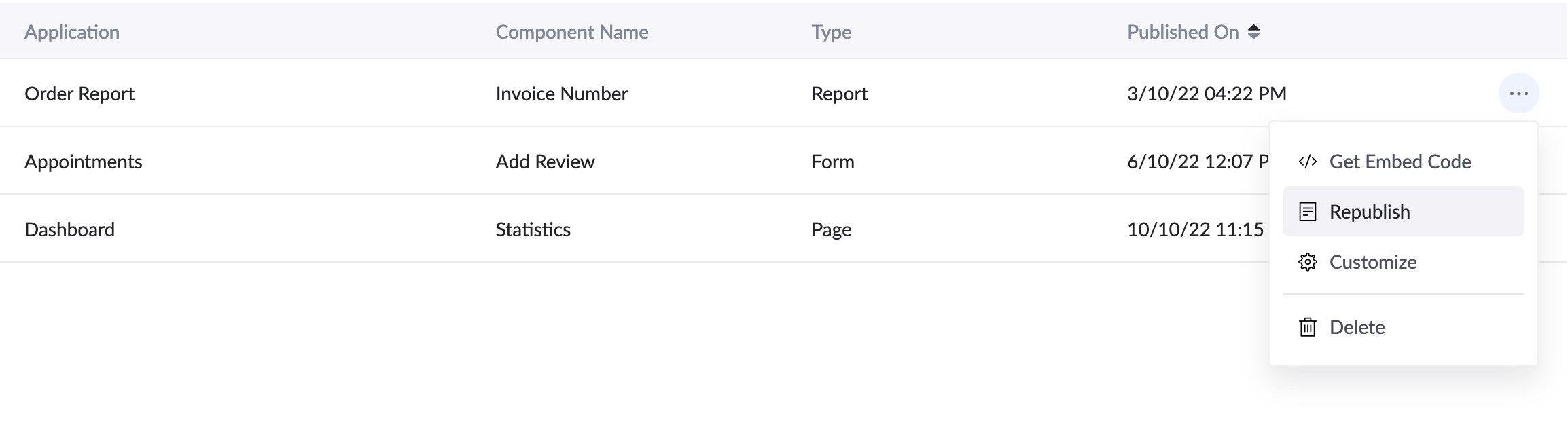1568x448 pixels.
Task: Select Customize in the dropdown menu
Action: pos(1372,262)
